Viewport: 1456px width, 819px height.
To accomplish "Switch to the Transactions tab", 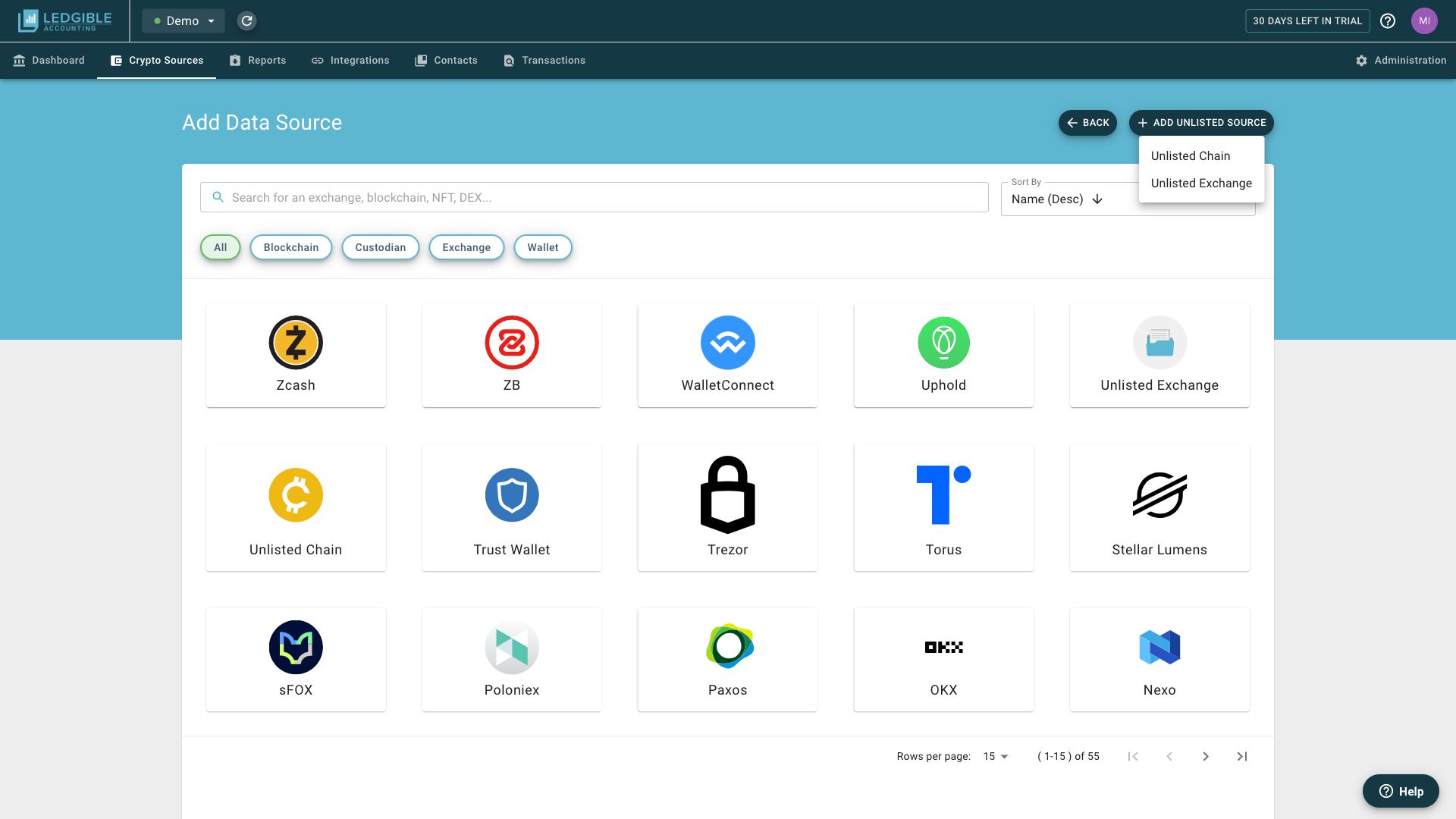I will coord(544,60).
